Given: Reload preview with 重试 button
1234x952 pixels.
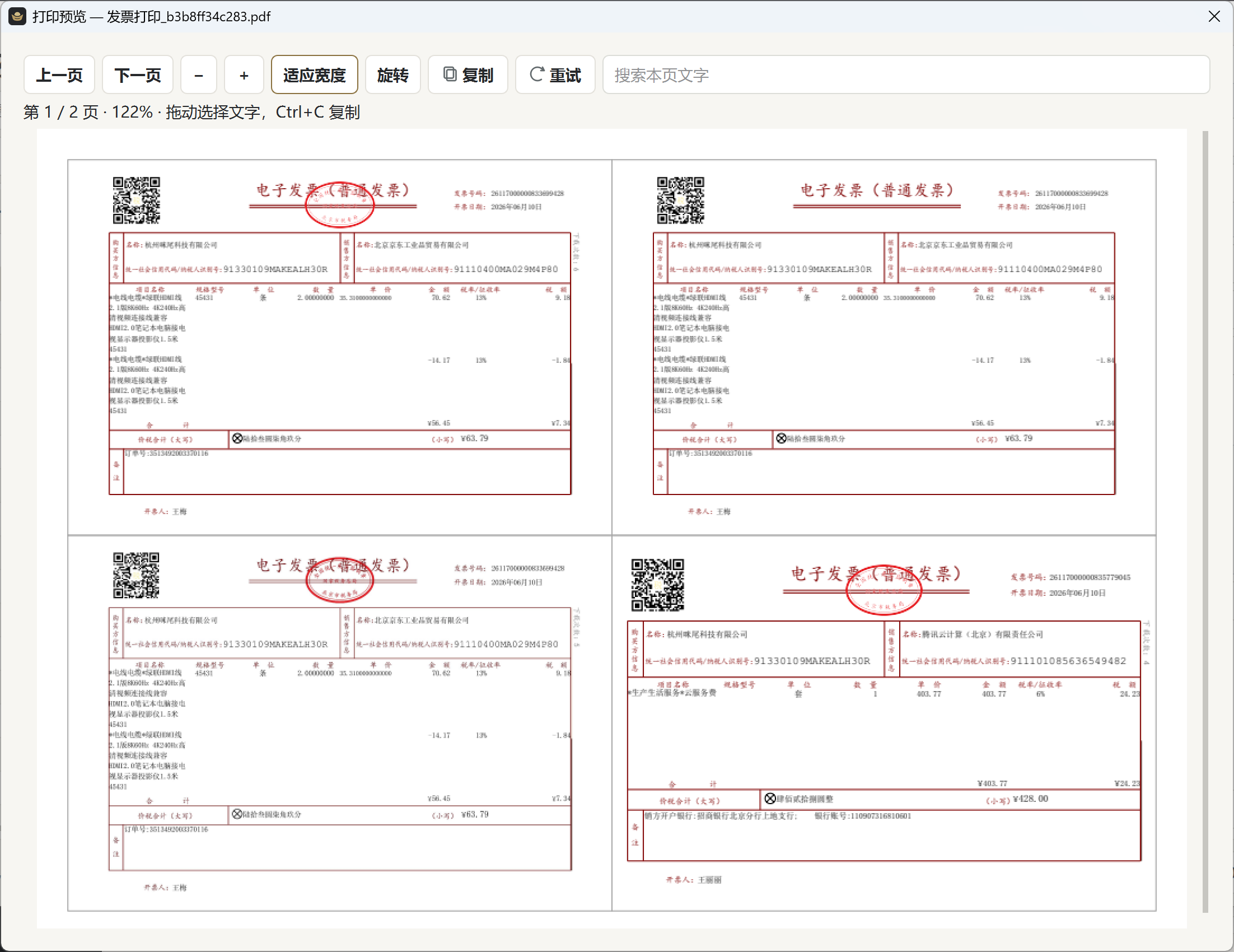Looking at the screenshot, I should (555, 74).
